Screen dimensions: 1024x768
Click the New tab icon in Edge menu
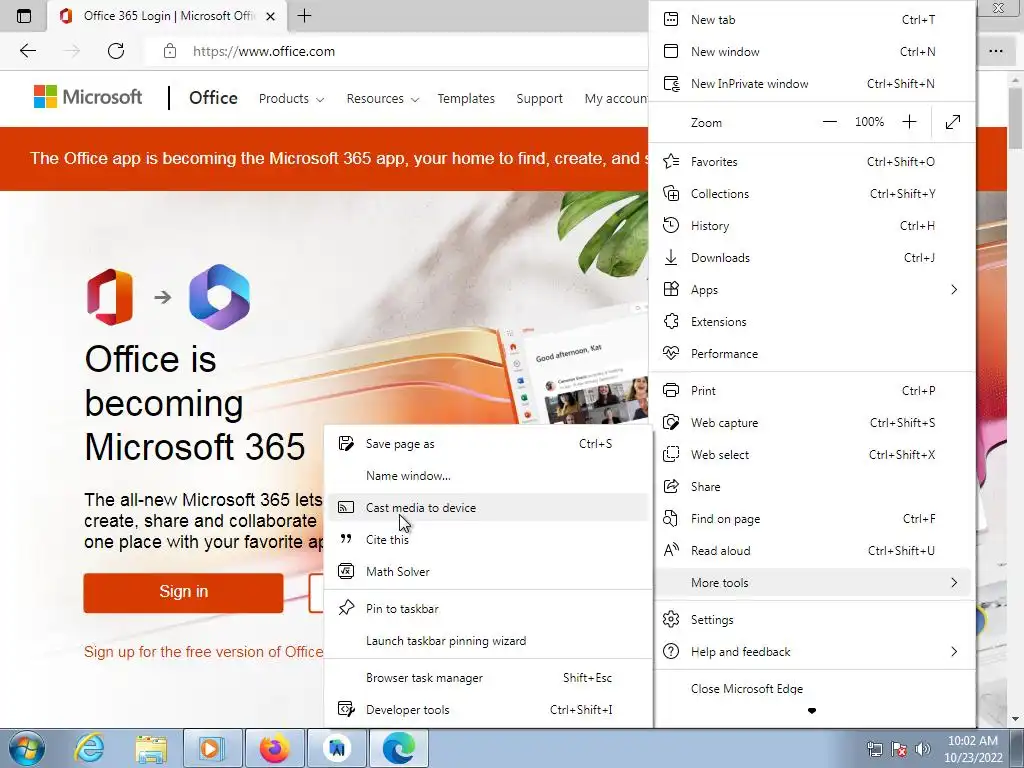click(x=671, y=19)
